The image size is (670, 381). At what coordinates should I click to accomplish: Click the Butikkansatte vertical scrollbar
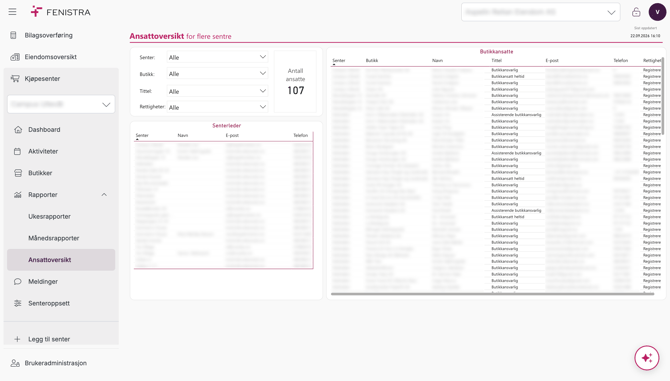663,96
